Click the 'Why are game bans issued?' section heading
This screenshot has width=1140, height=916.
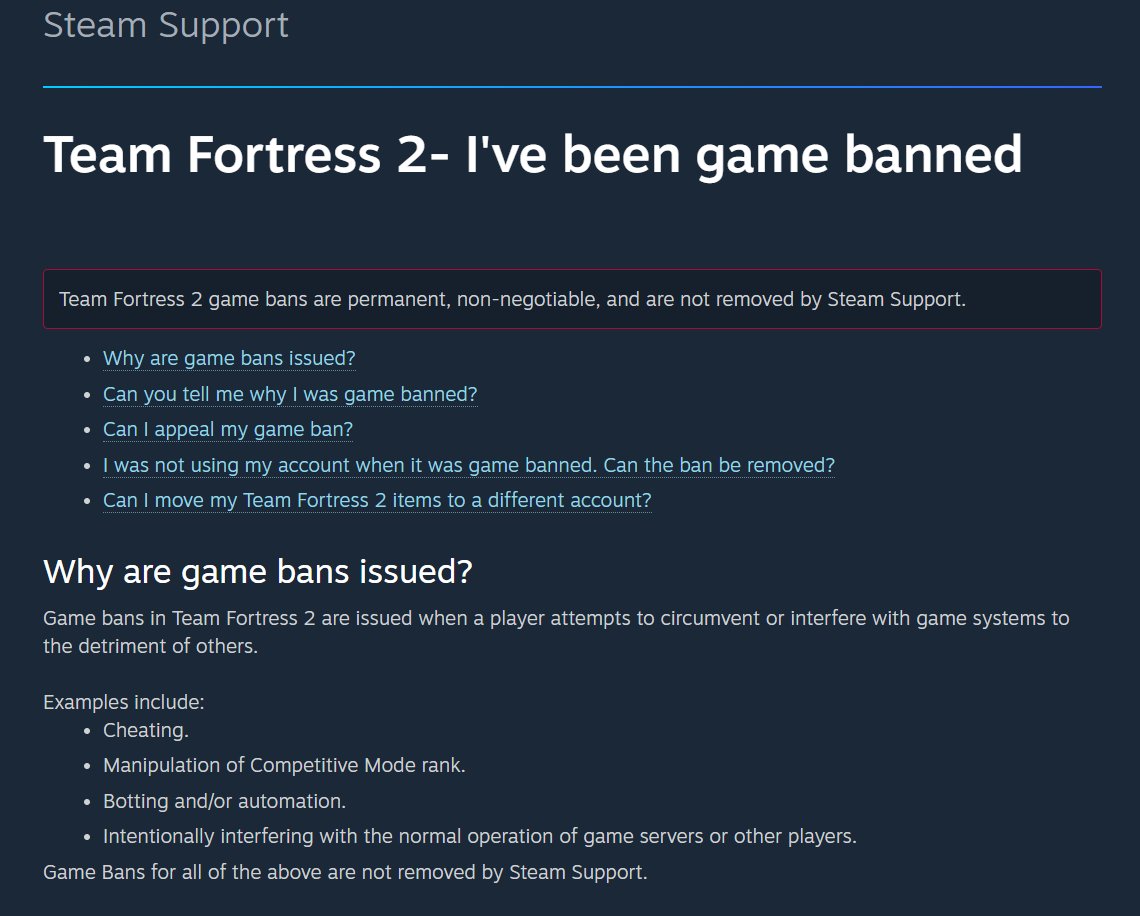coord(257,572)
